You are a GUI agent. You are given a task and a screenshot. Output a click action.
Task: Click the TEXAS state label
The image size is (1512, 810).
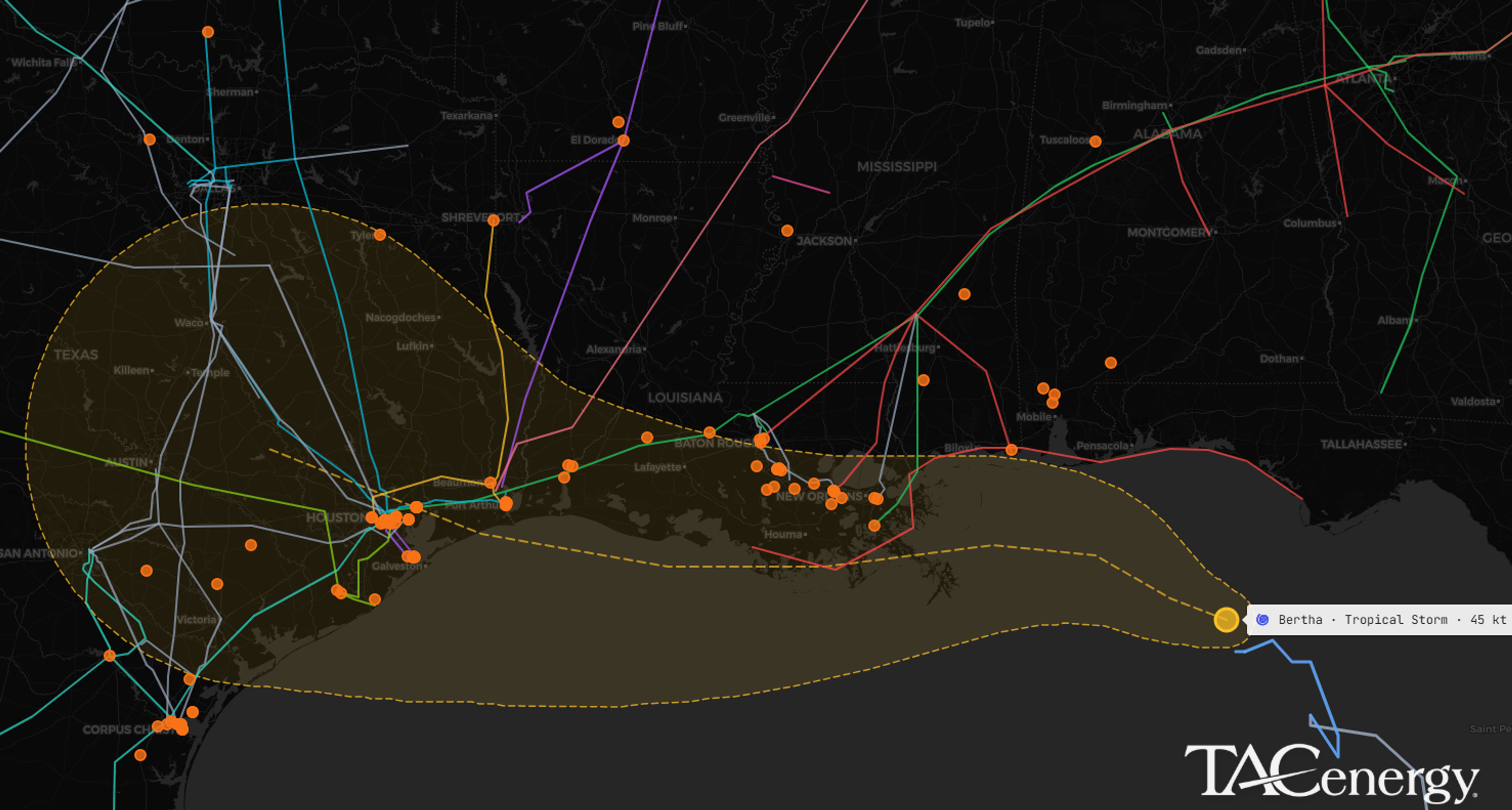click(x=76, y=355)
